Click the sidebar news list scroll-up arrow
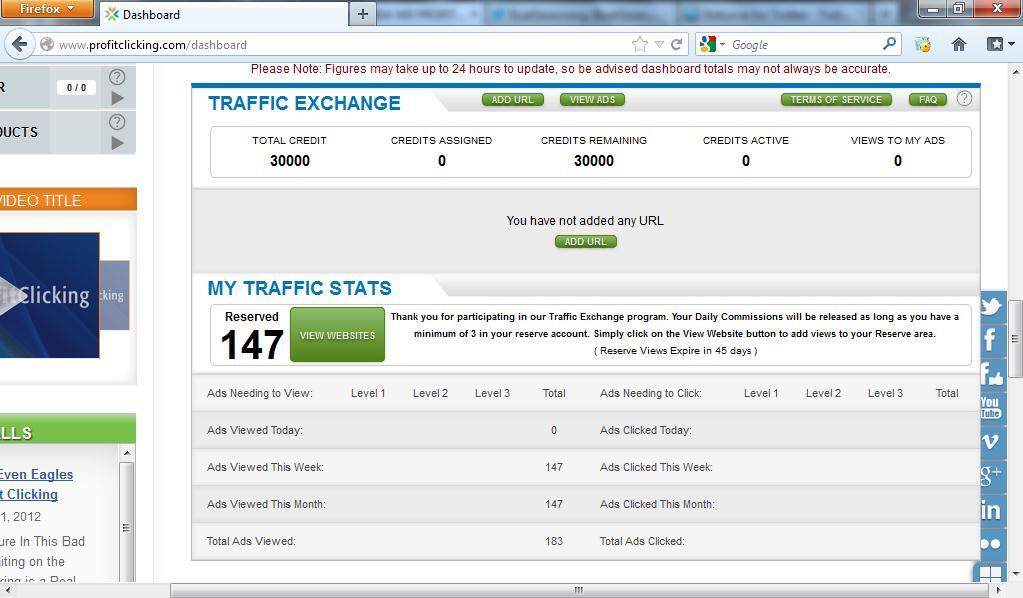 (x=127, y=453)
